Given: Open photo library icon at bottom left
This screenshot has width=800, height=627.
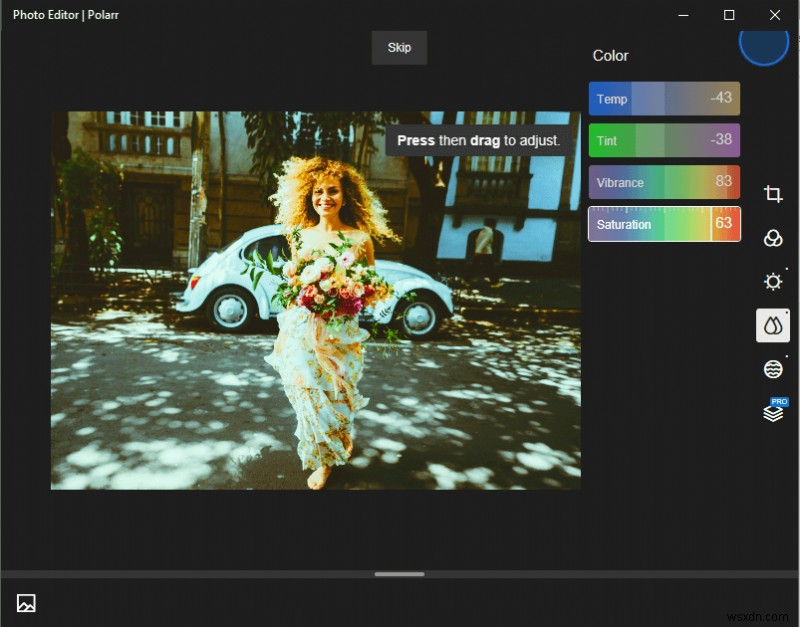Looking at the screenshot, I should pyautogui.click(x=26, y=603).
